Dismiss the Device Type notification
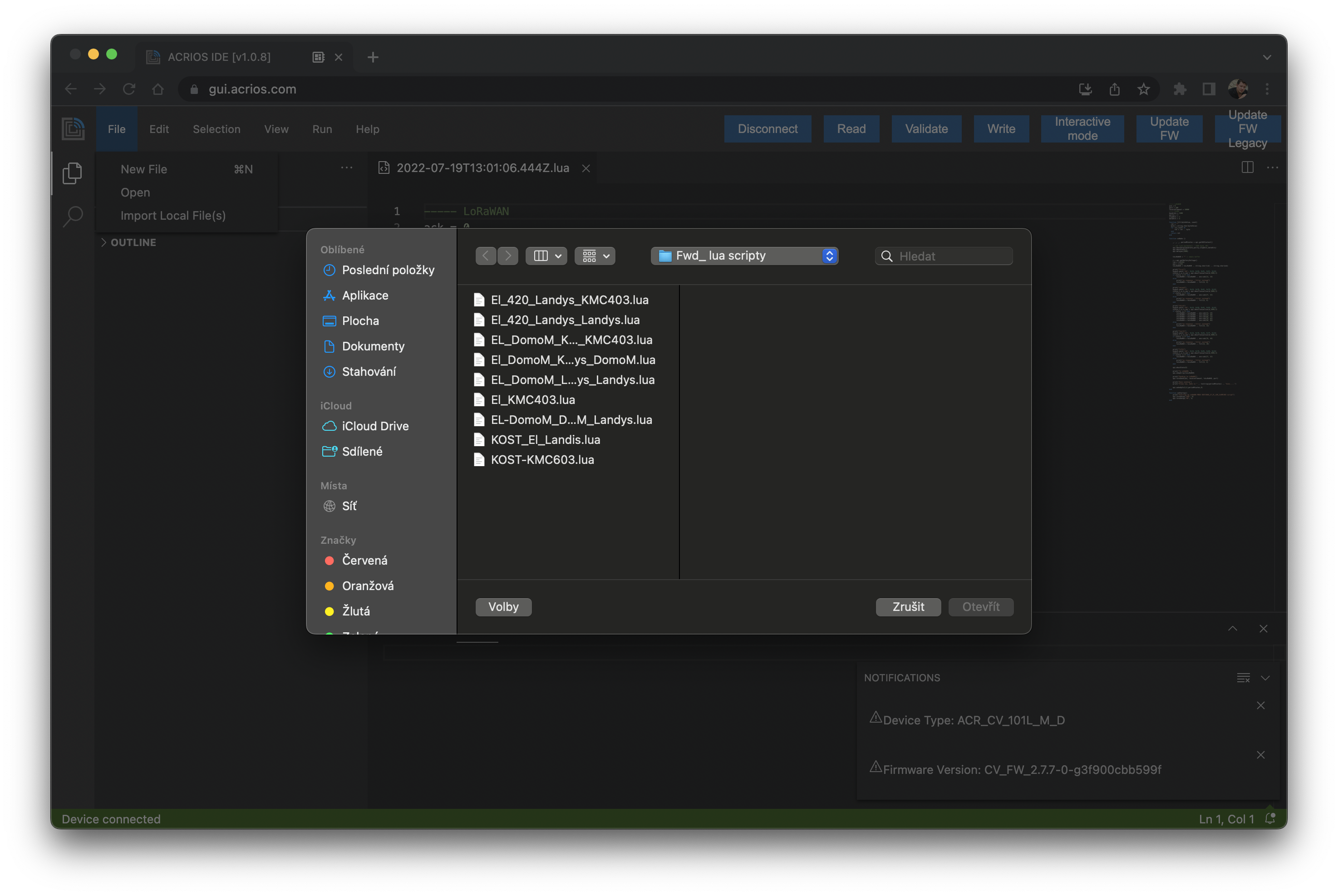Screen dimensions: 1338x896 coord(1261,706)
